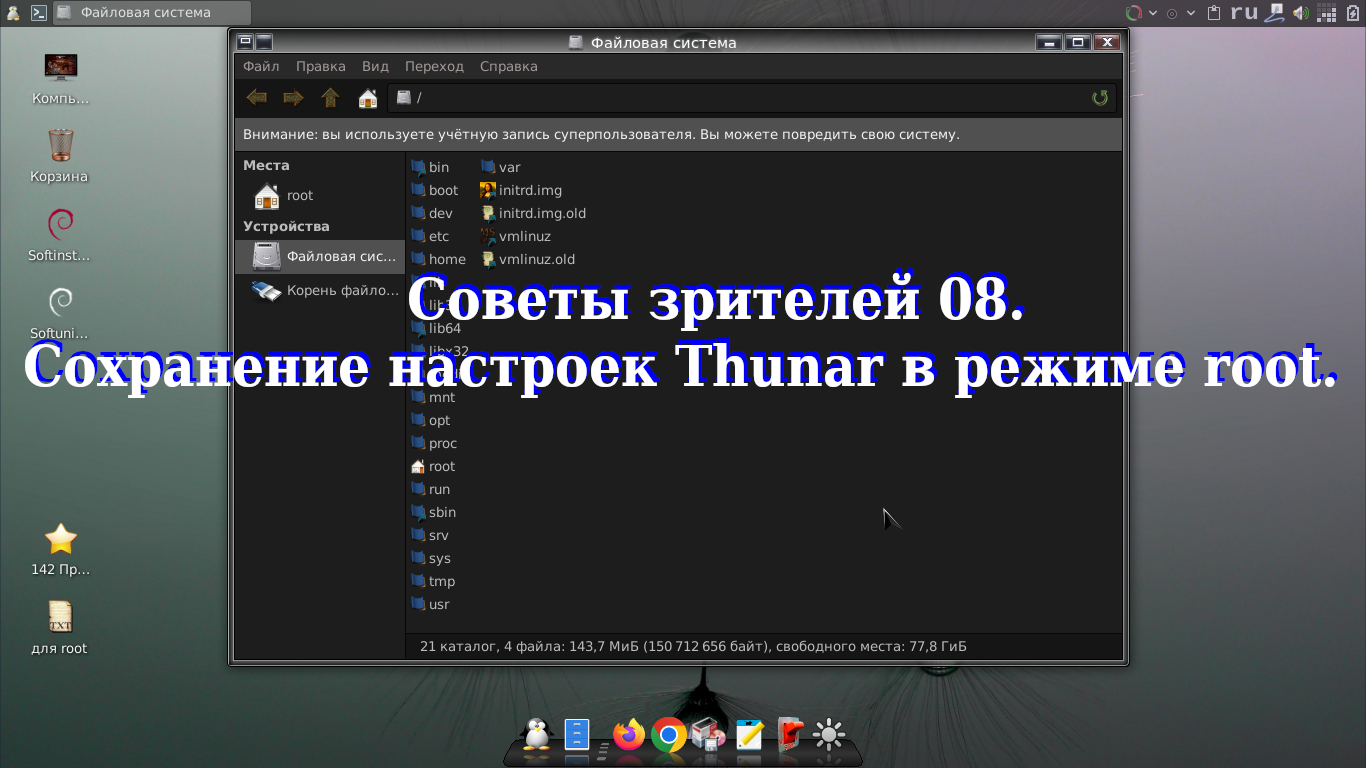The width and height of the screenshot is (1366, 768).
Task: Select the root home folder in list
Action: (433, 466)
